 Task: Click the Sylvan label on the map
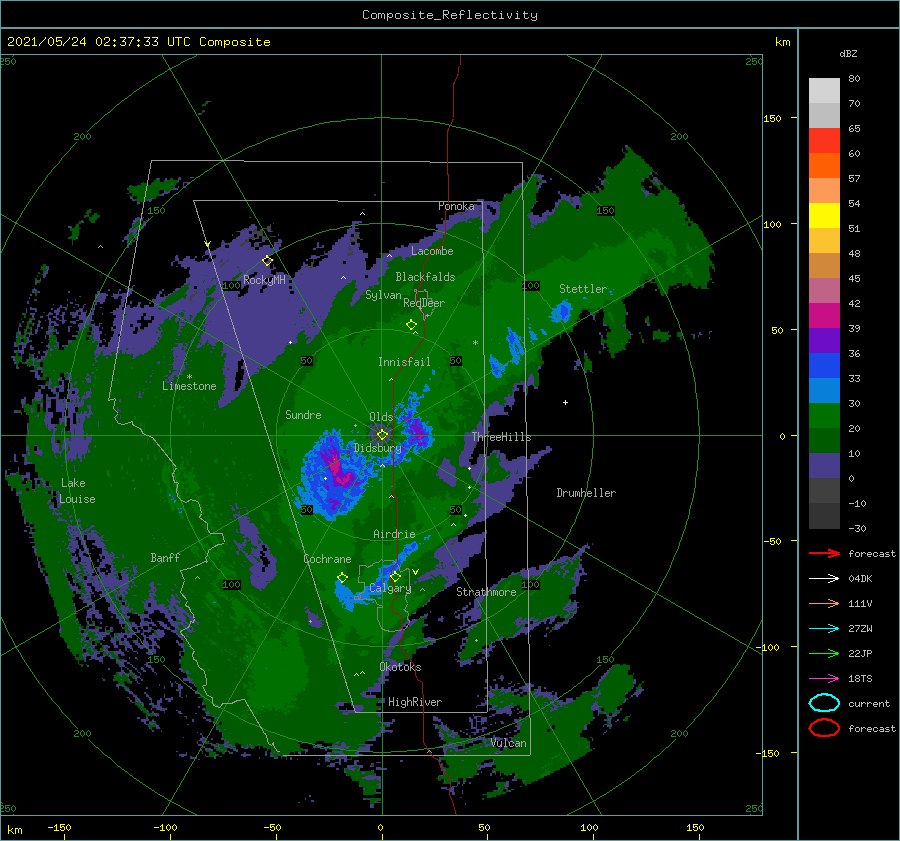[x=383, y=295]
